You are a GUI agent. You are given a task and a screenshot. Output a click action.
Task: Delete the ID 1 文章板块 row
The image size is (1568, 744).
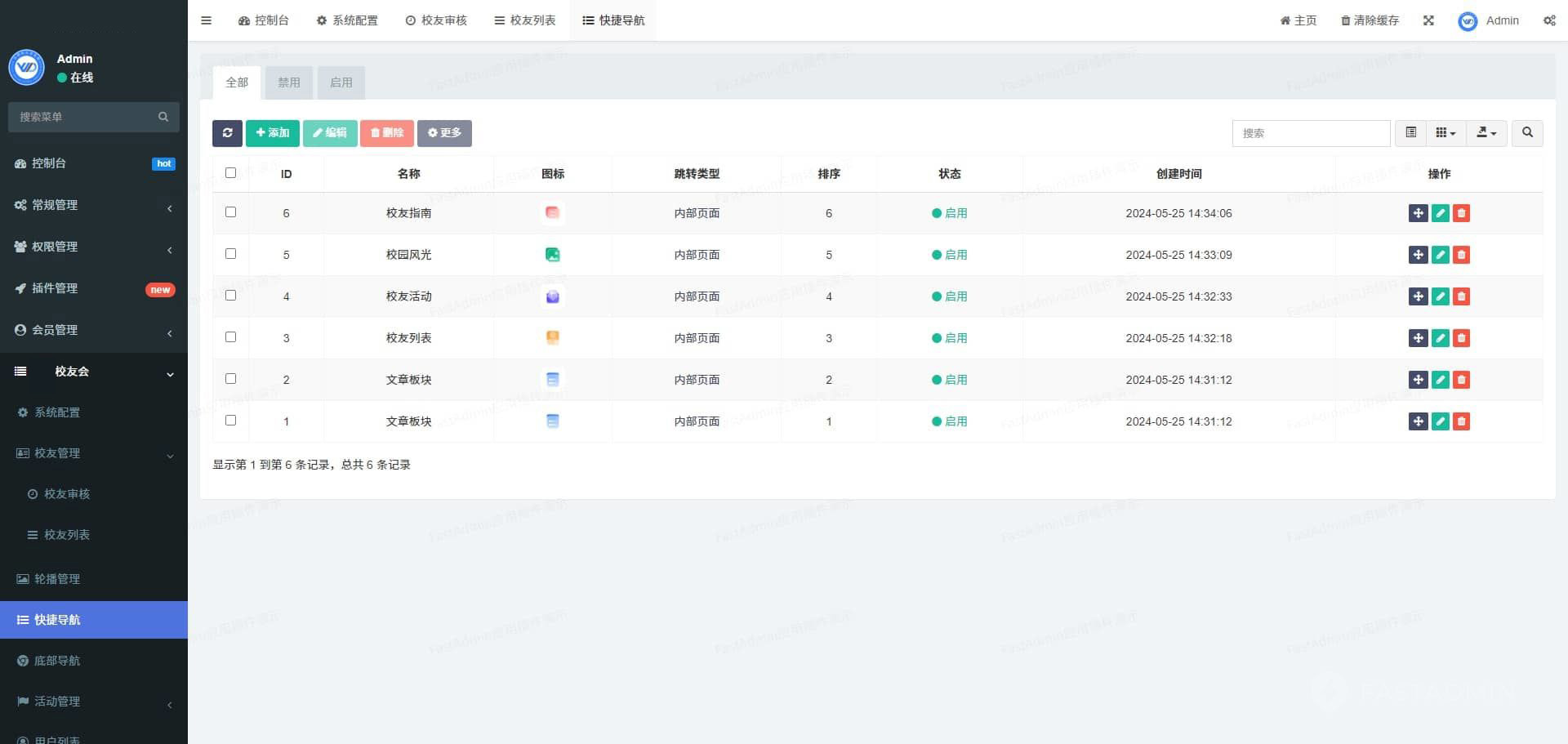(1462, 421)
